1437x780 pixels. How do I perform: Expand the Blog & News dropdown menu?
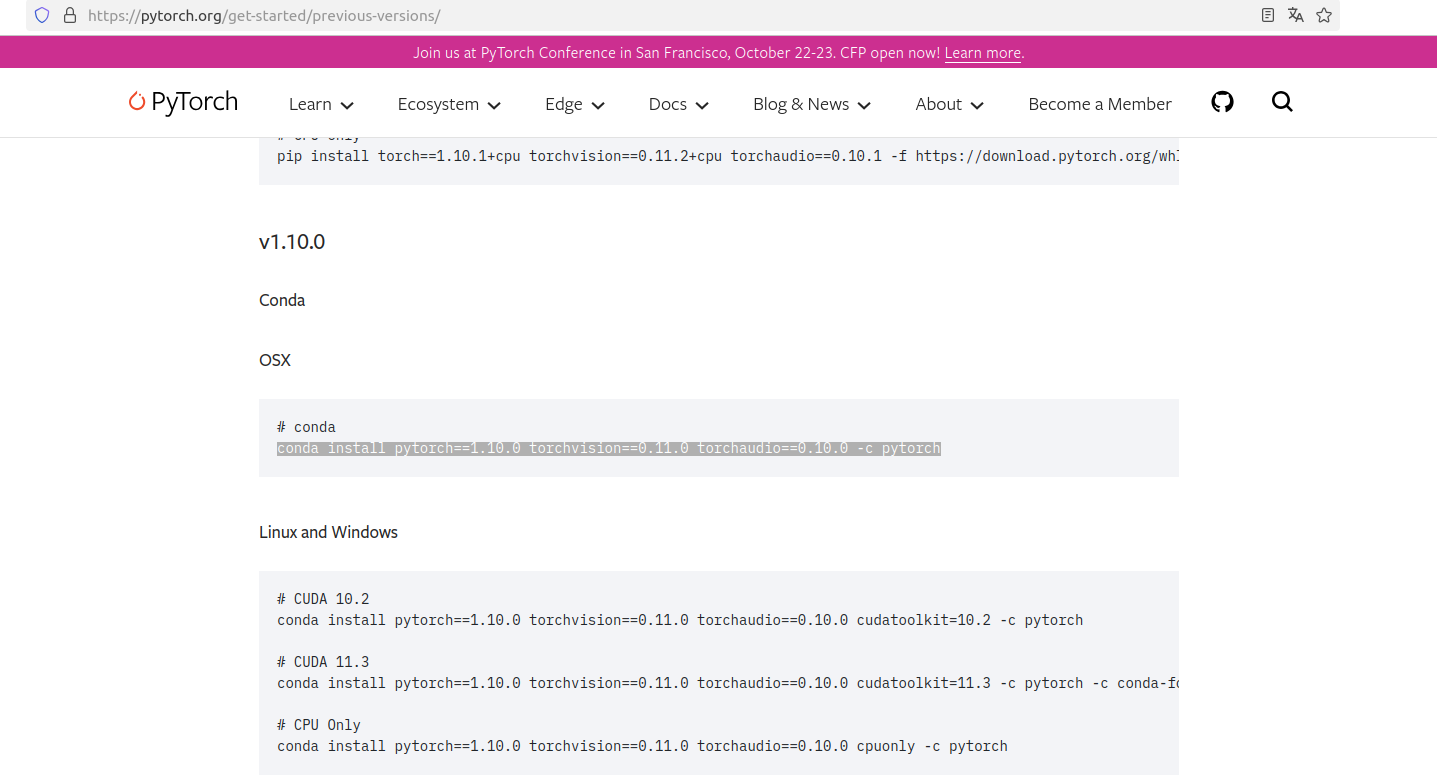point(812,104)
